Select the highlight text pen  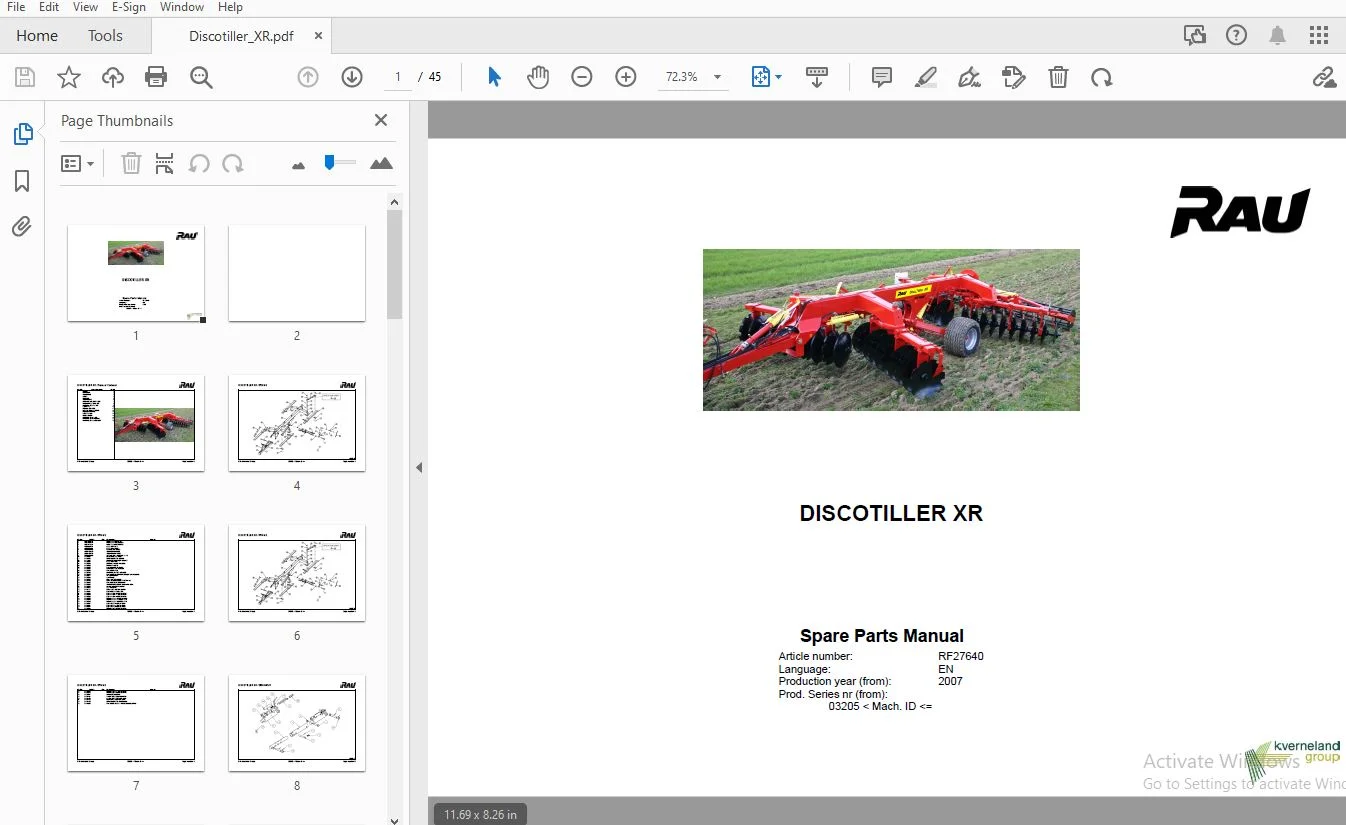coord(926,77)
